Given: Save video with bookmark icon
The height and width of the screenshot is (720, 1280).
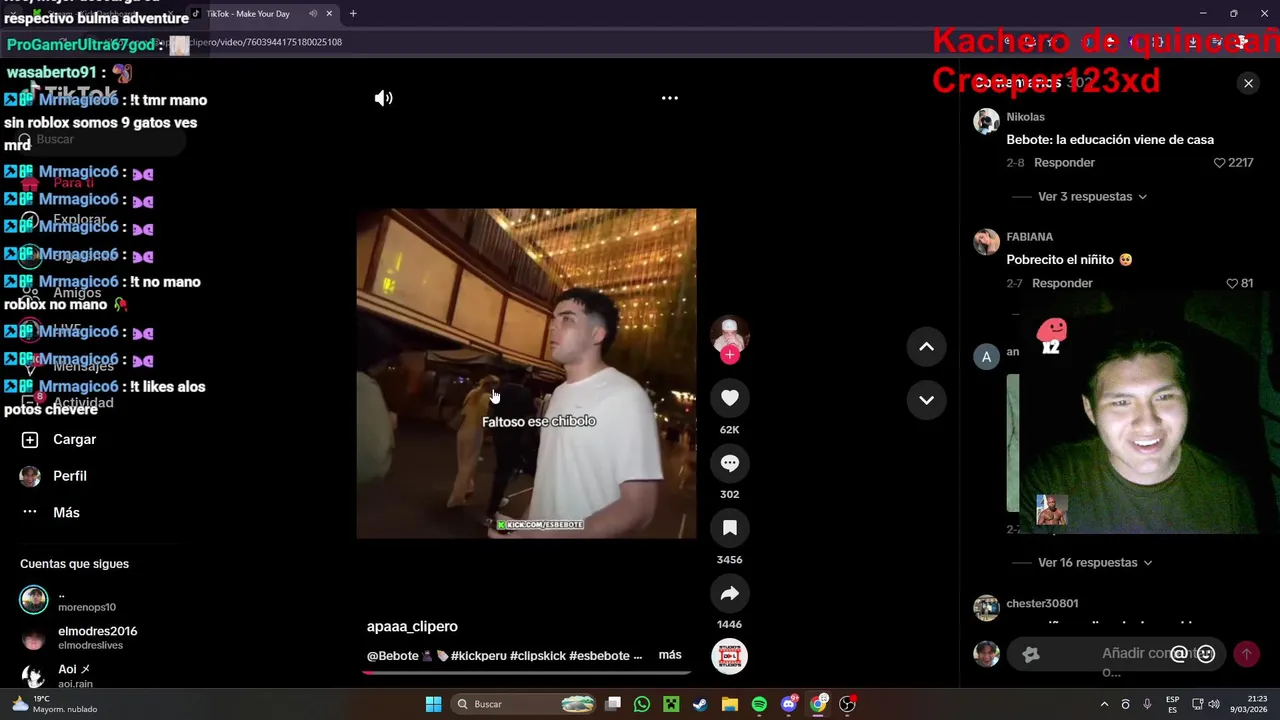Looking at the screenshot, I should (x=730, y=528).
